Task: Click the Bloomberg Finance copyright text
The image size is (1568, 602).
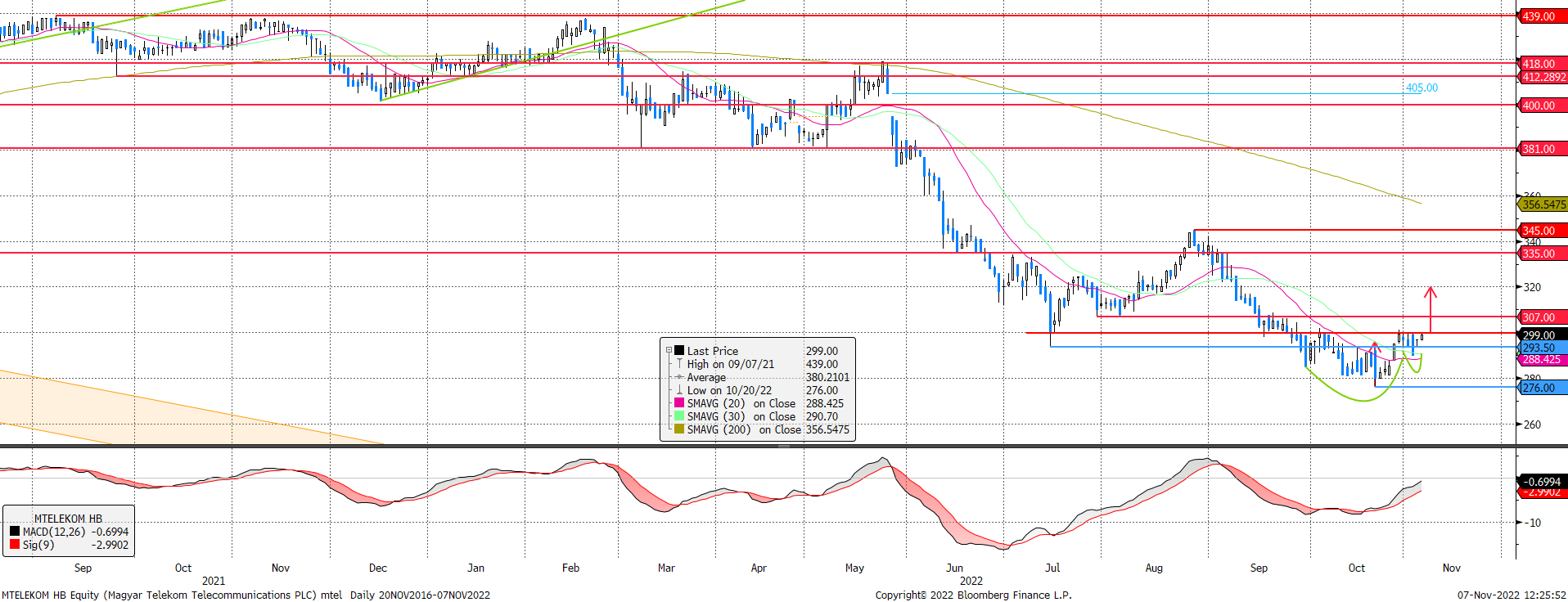Action: [973, 595]
